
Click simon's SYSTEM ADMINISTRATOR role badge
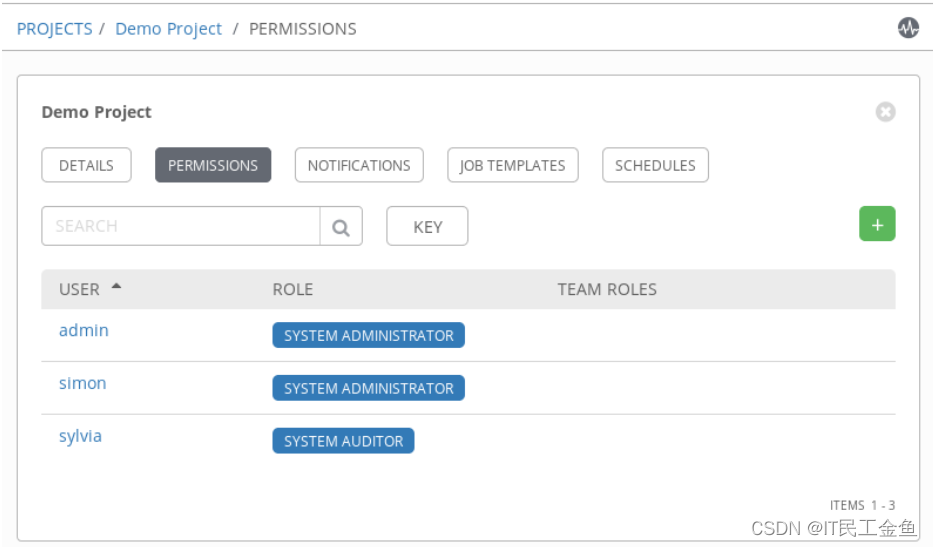[x=368, y=388]
